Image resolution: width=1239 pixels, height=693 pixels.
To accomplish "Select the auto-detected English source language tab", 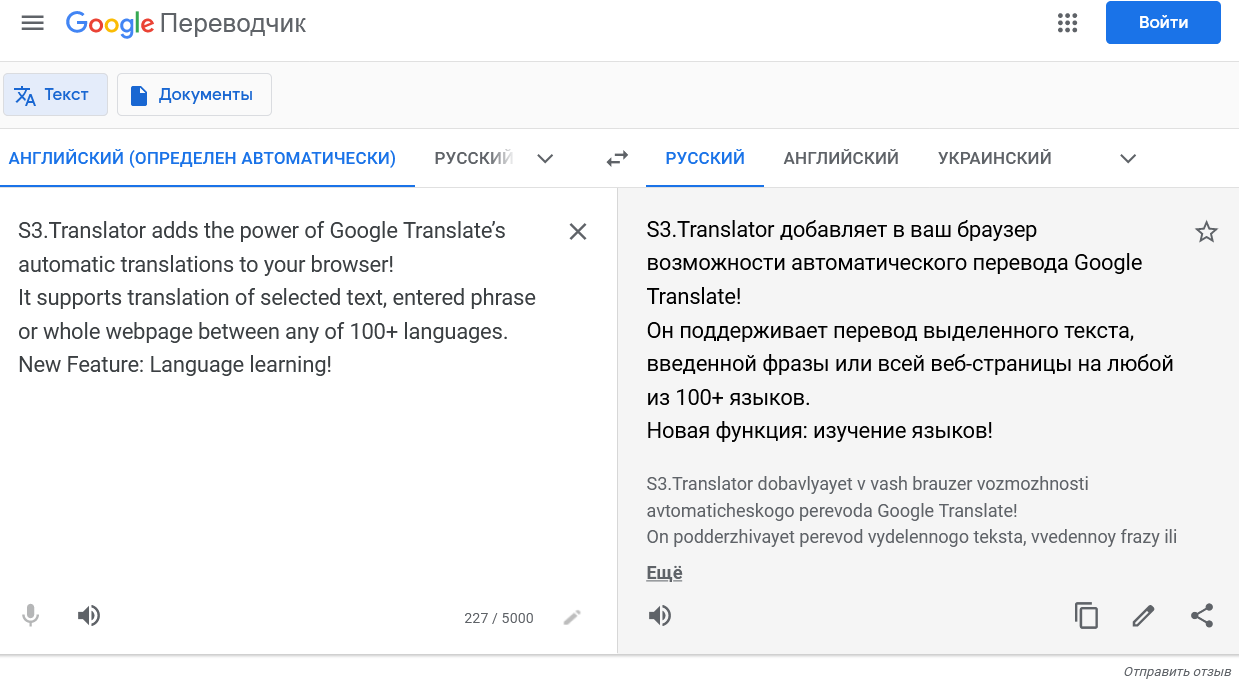I will 202,158.
